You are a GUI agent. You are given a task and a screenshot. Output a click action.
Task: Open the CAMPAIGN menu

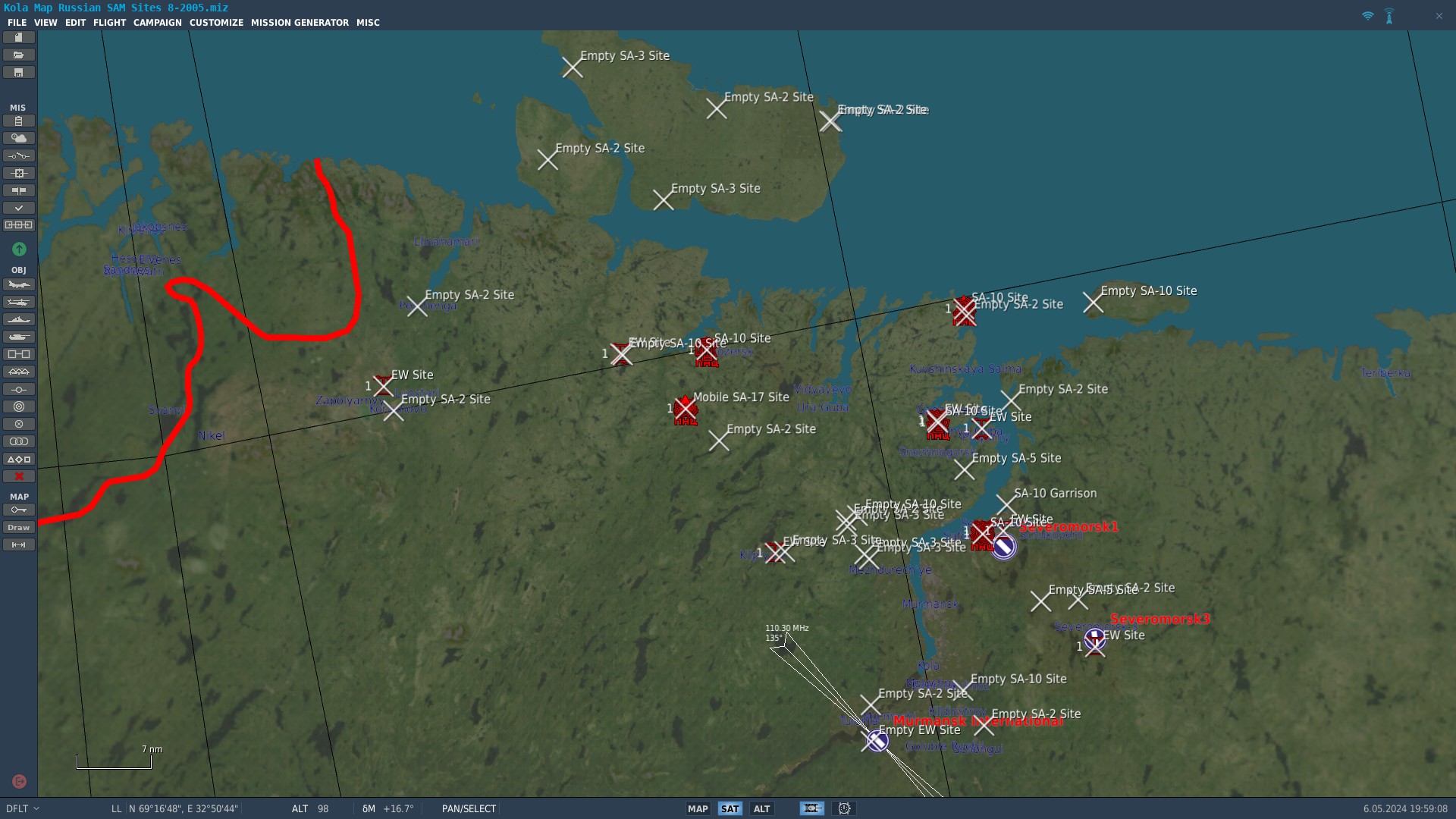tap(157, 23)
